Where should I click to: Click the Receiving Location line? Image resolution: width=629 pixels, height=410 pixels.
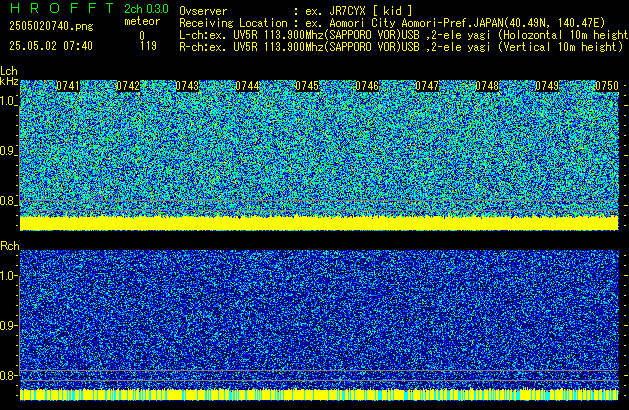[392, 23]
